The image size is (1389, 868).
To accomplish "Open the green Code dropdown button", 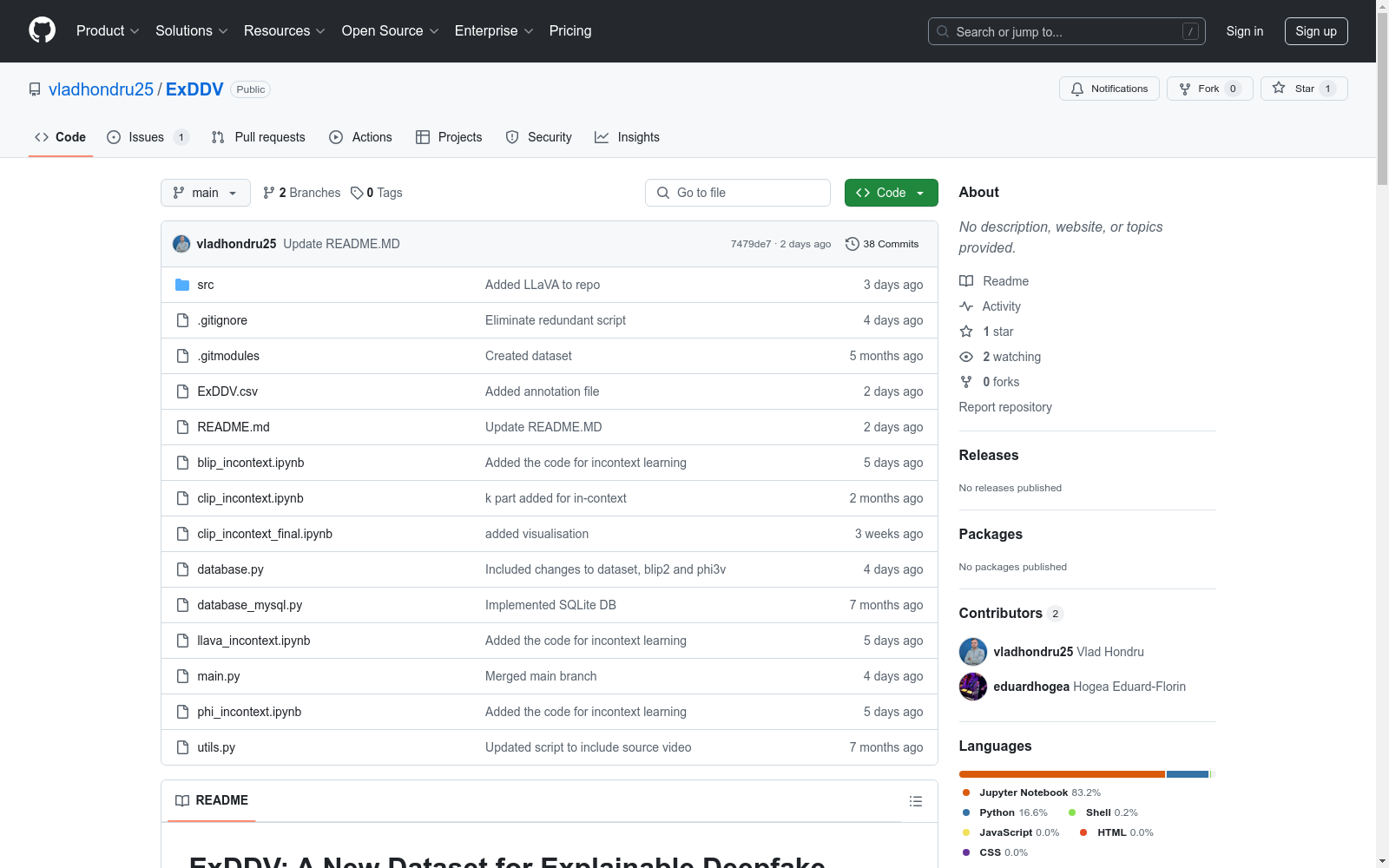I will [891, 193].
